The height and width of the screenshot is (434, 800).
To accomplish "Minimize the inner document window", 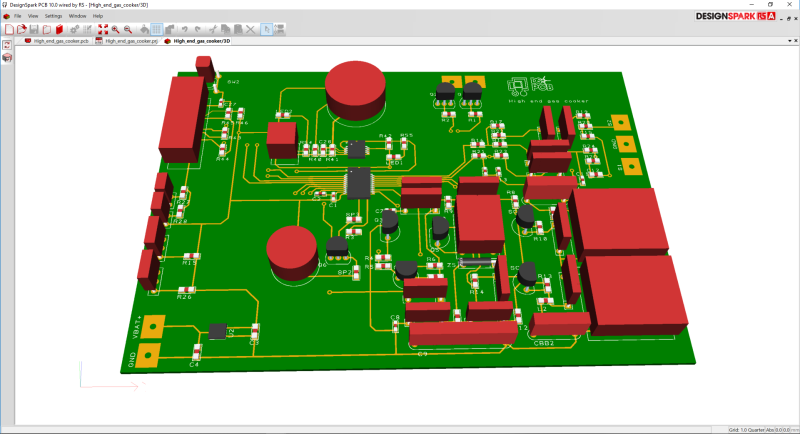I will 782,18.
